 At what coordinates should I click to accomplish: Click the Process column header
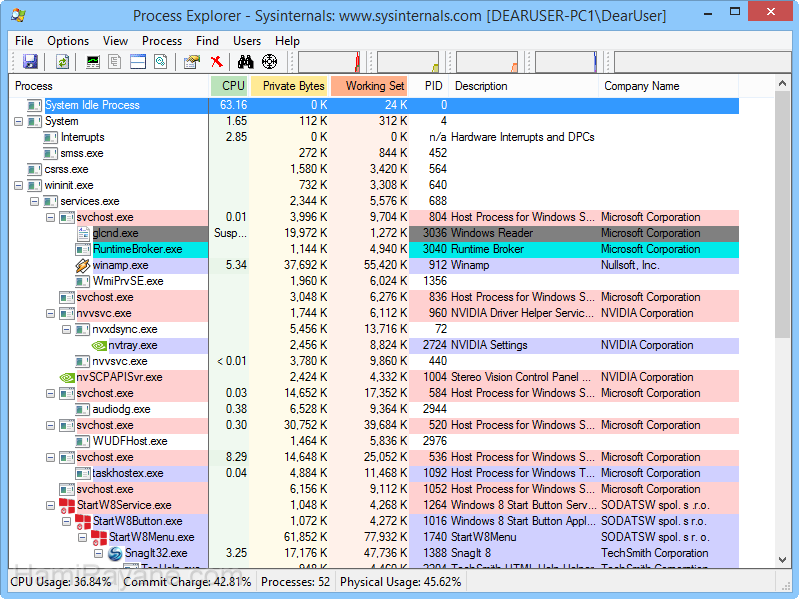(x=109, y=86)
